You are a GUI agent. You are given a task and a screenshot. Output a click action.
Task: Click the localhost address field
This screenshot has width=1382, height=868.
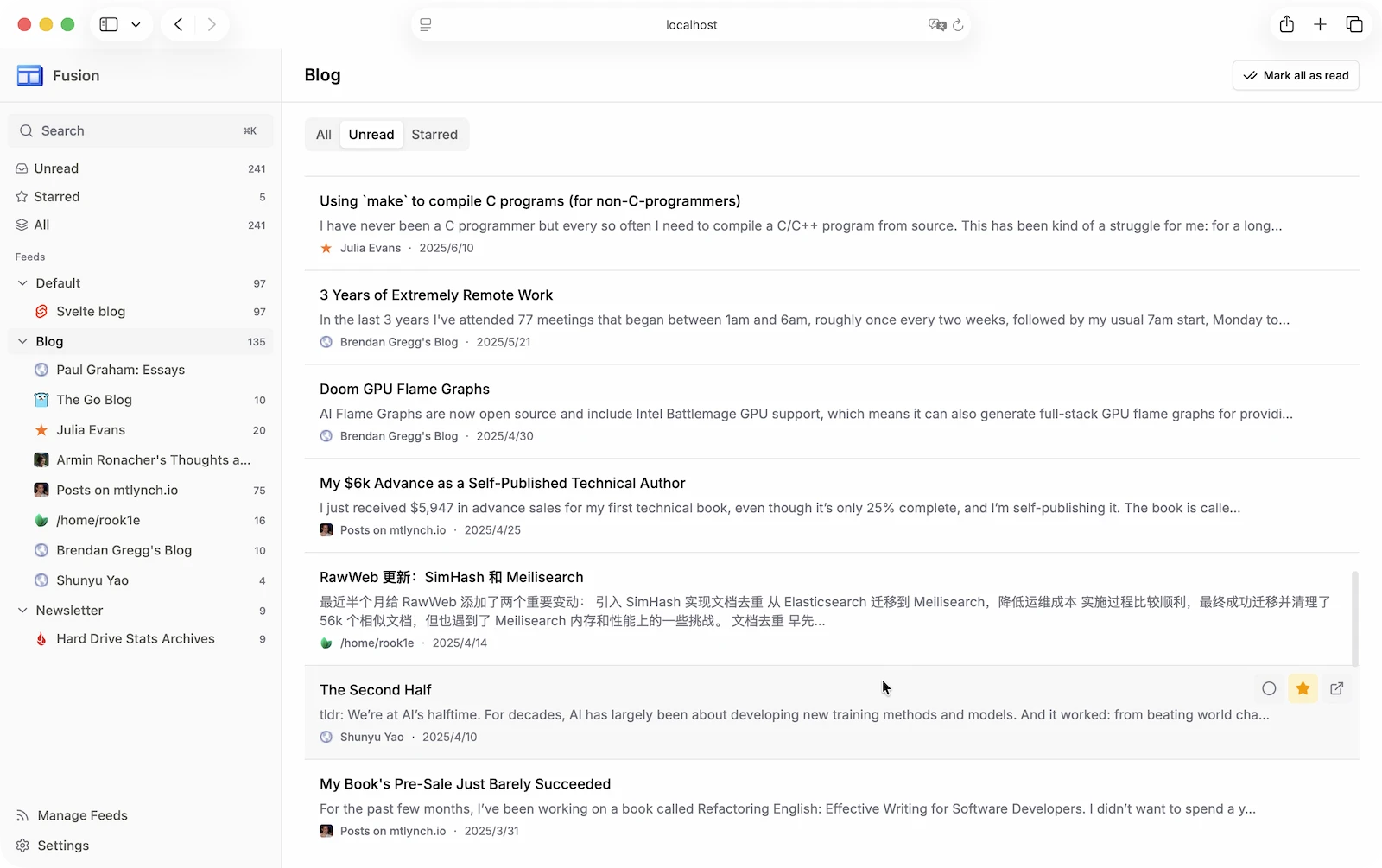(691, 25)
